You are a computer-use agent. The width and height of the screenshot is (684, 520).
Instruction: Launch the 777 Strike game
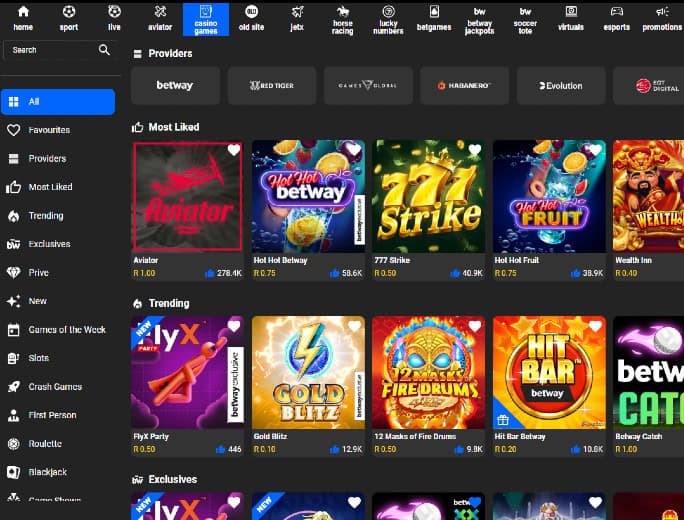[x=428, y=196]
